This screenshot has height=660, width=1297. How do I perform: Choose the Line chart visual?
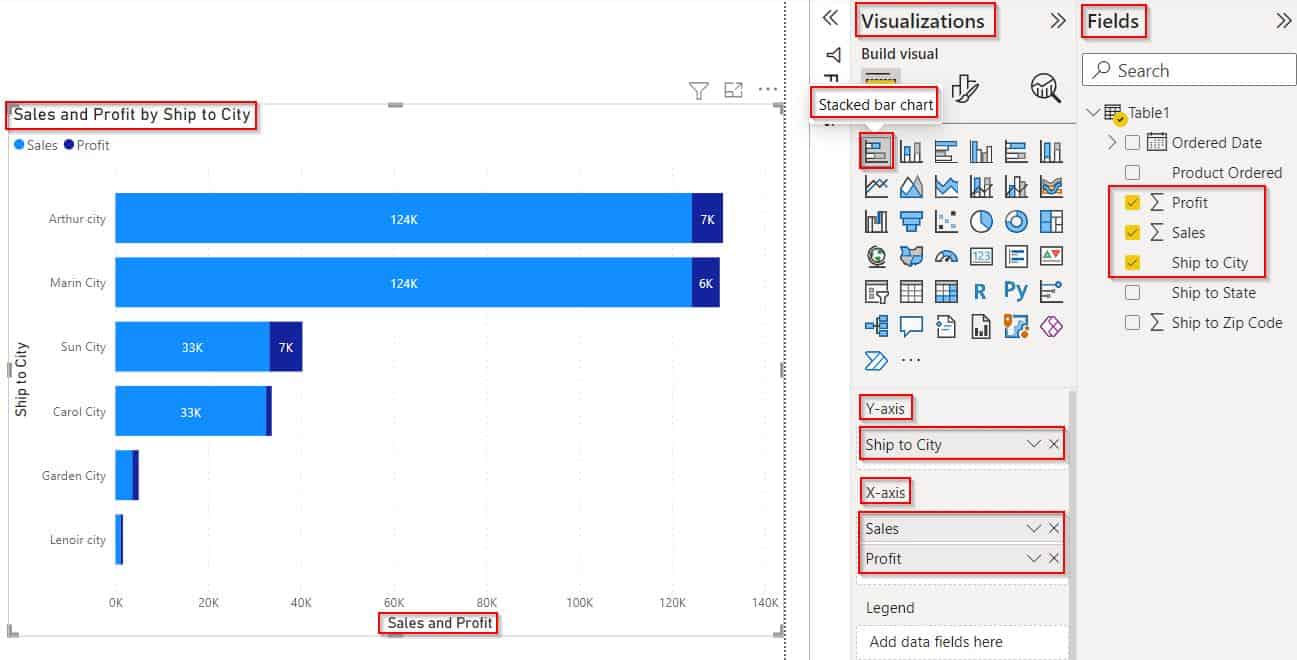(876, 186)
